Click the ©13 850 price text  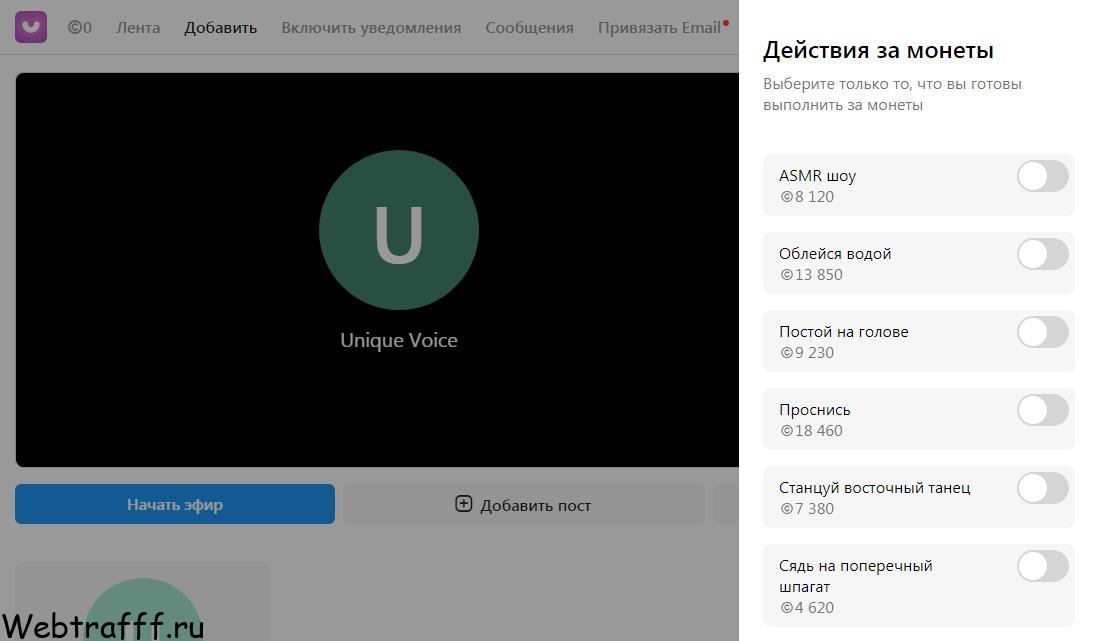[x=811, y=275]
